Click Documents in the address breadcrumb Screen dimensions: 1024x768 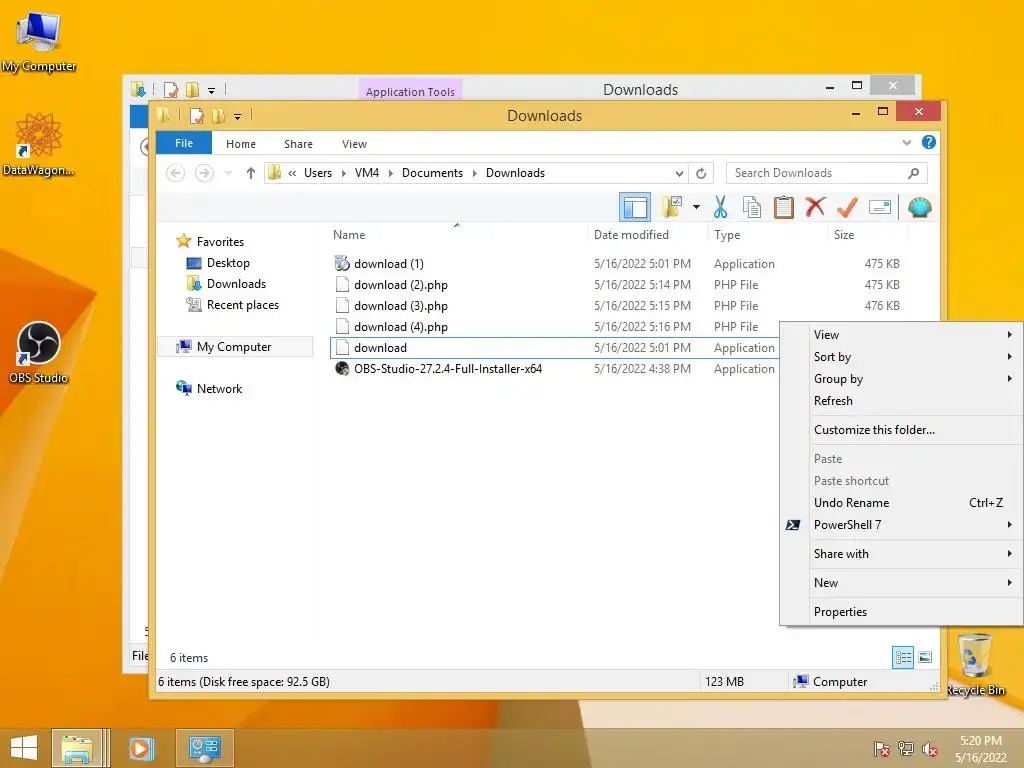coord(432,173)
